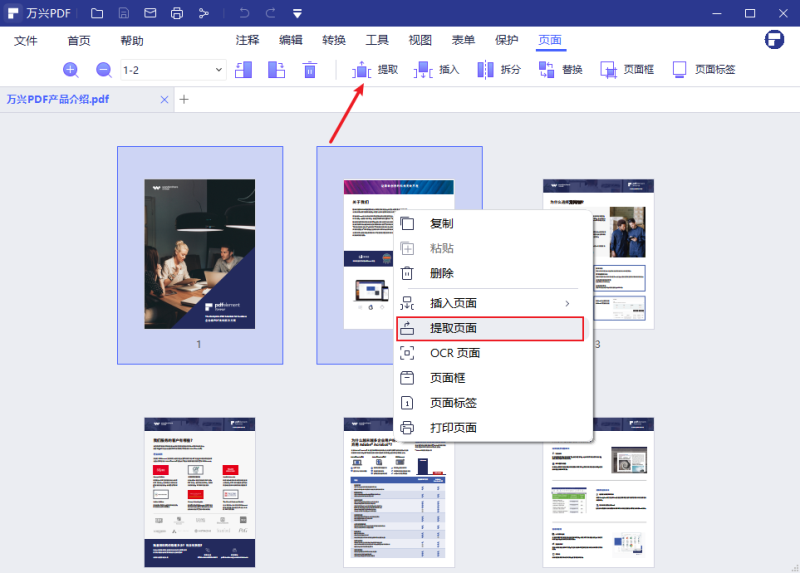Choose 提取页面 from the context menu
The image size is (800, 573).
[490, 328]
